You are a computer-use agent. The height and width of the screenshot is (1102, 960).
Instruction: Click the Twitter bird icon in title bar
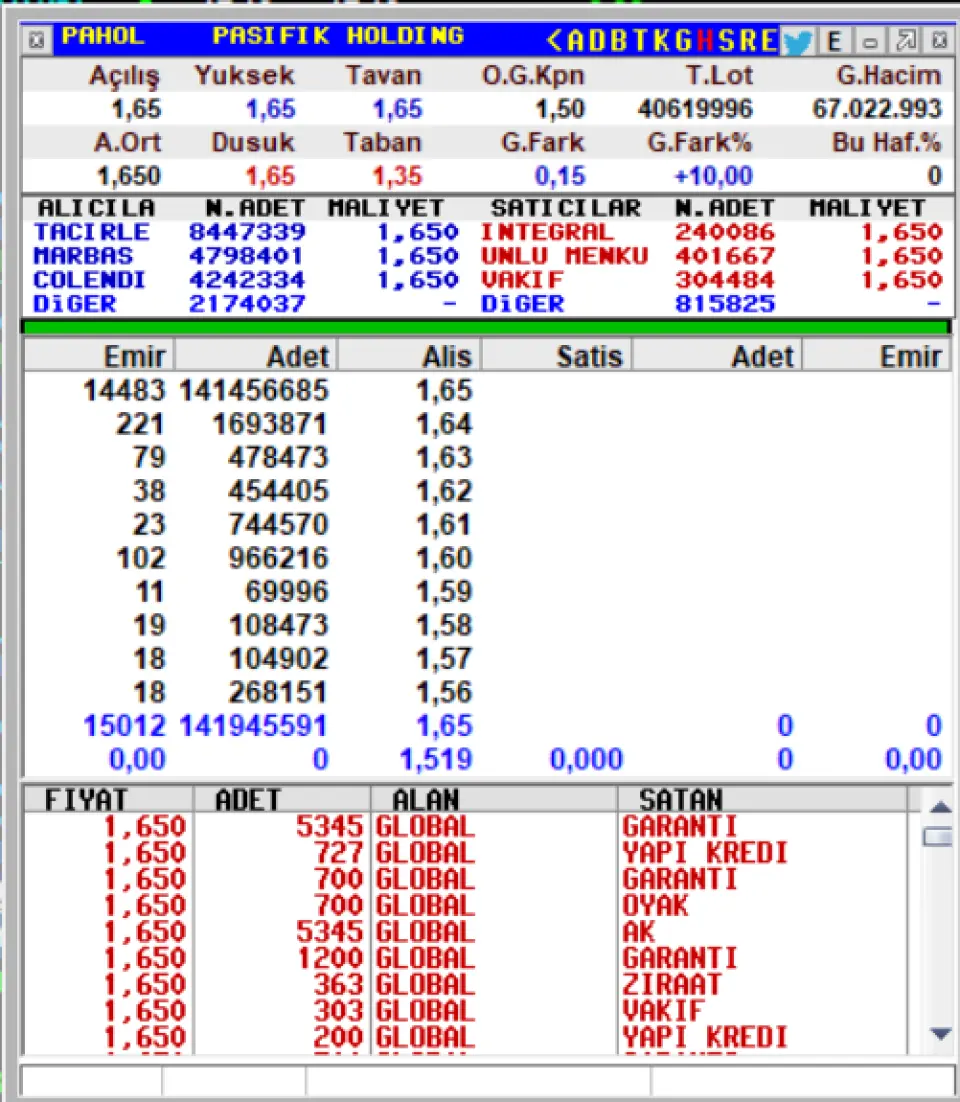click(x=798, y=41)
